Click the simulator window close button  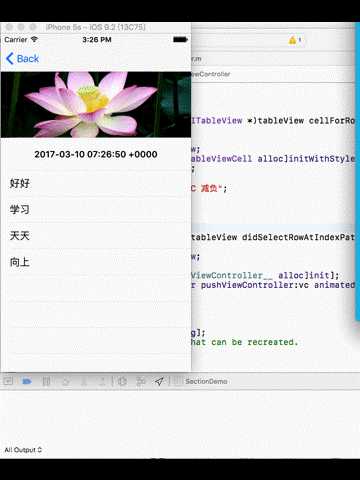pos(9,27)
